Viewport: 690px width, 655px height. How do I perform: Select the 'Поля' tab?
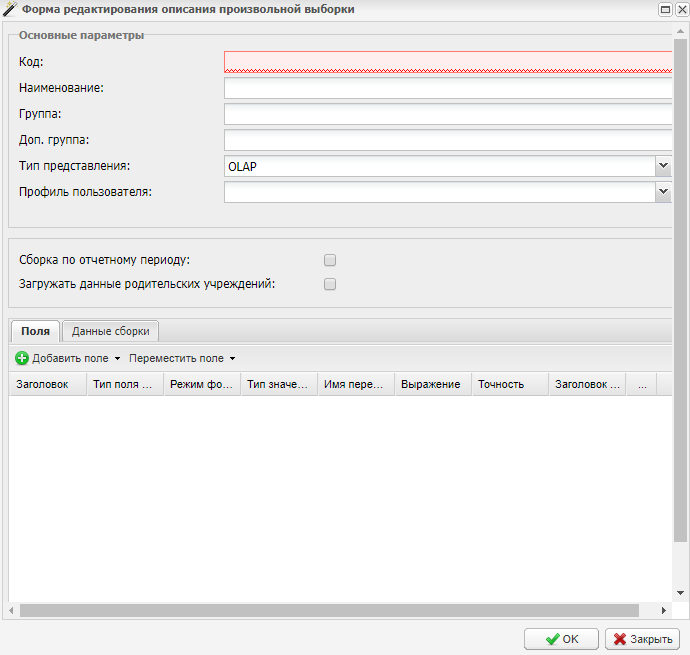point(35,331)
